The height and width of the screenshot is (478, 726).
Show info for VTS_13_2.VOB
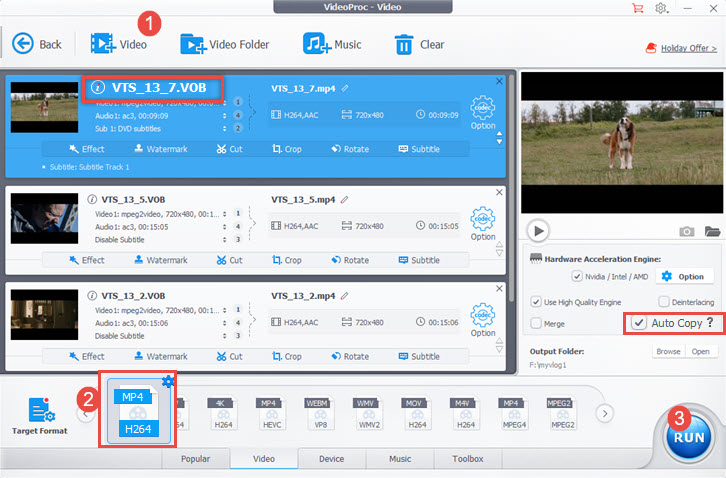coord(92,296)
